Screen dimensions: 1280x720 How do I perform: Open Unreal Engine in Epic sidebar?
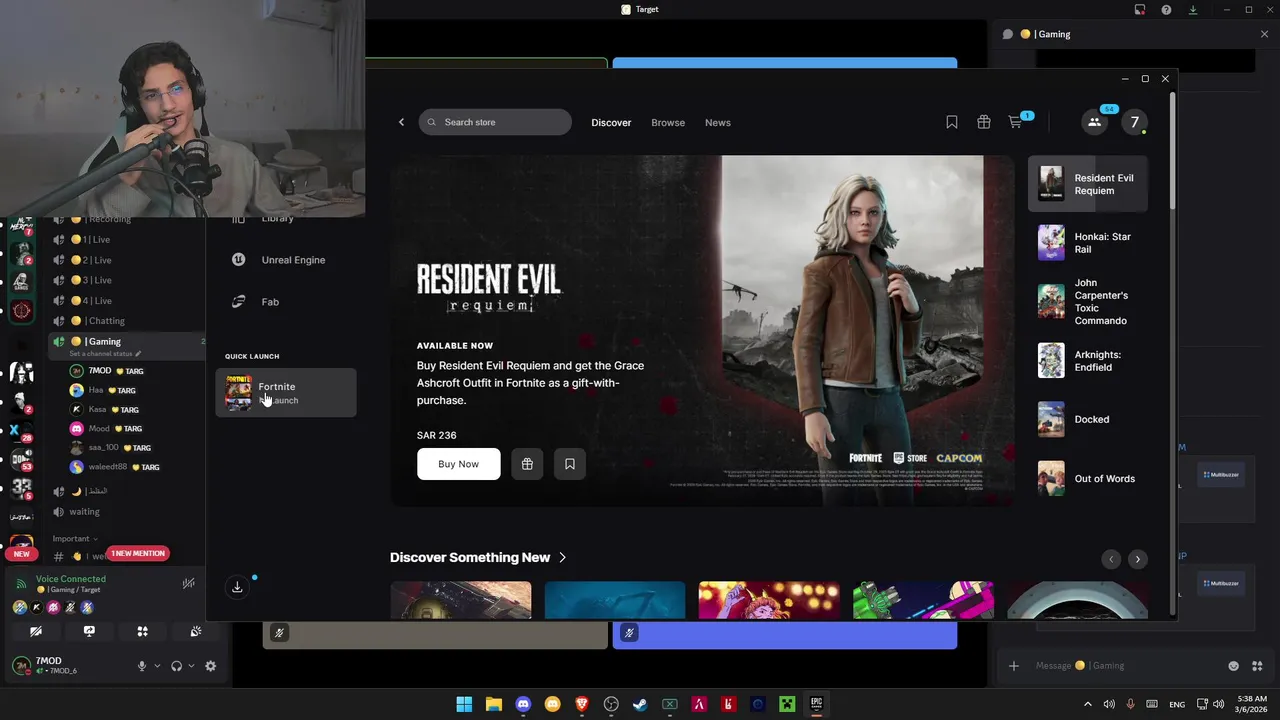(279, 260)
